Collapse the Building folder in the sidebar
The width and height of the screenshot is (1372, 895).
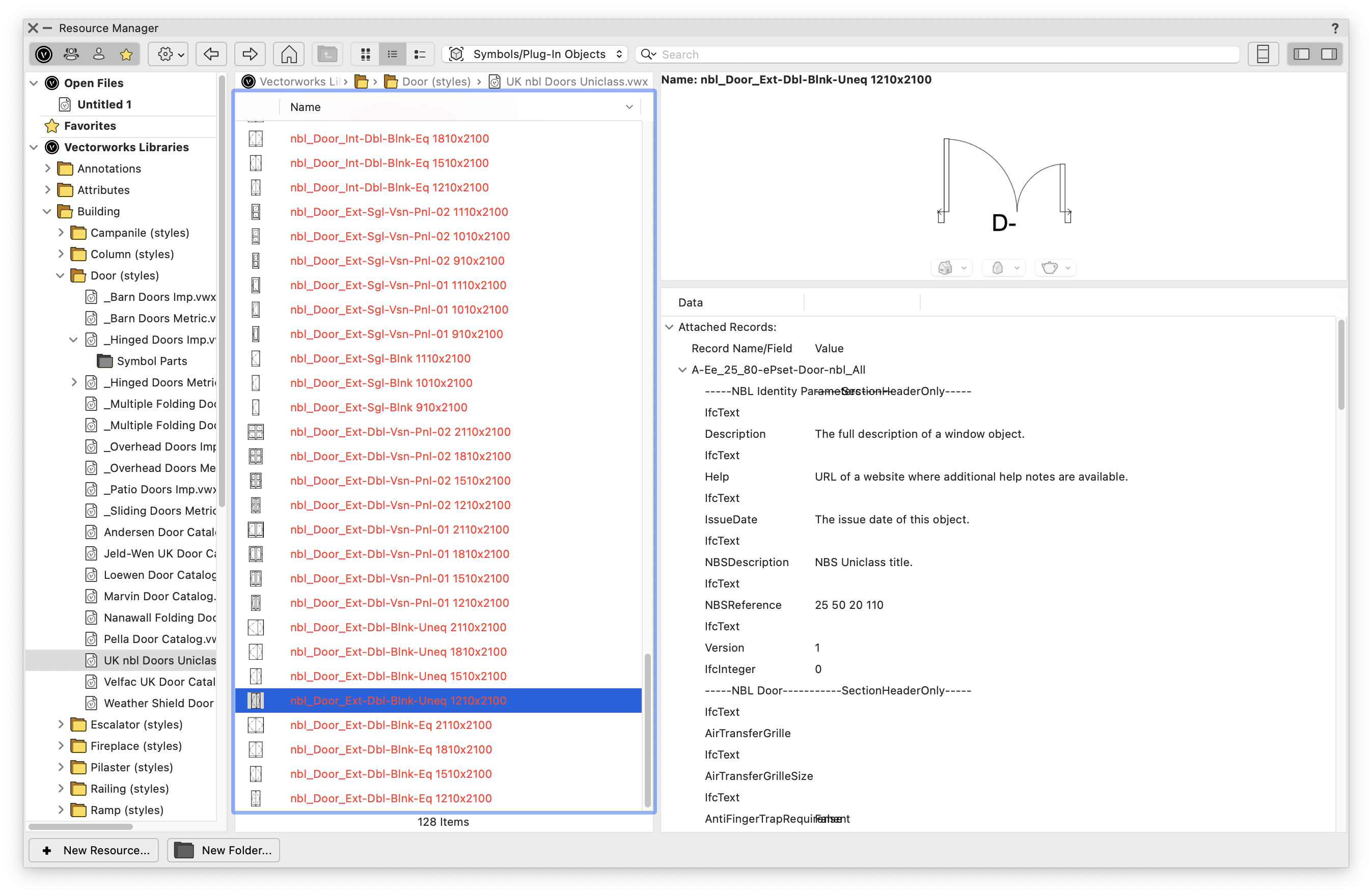47,211
